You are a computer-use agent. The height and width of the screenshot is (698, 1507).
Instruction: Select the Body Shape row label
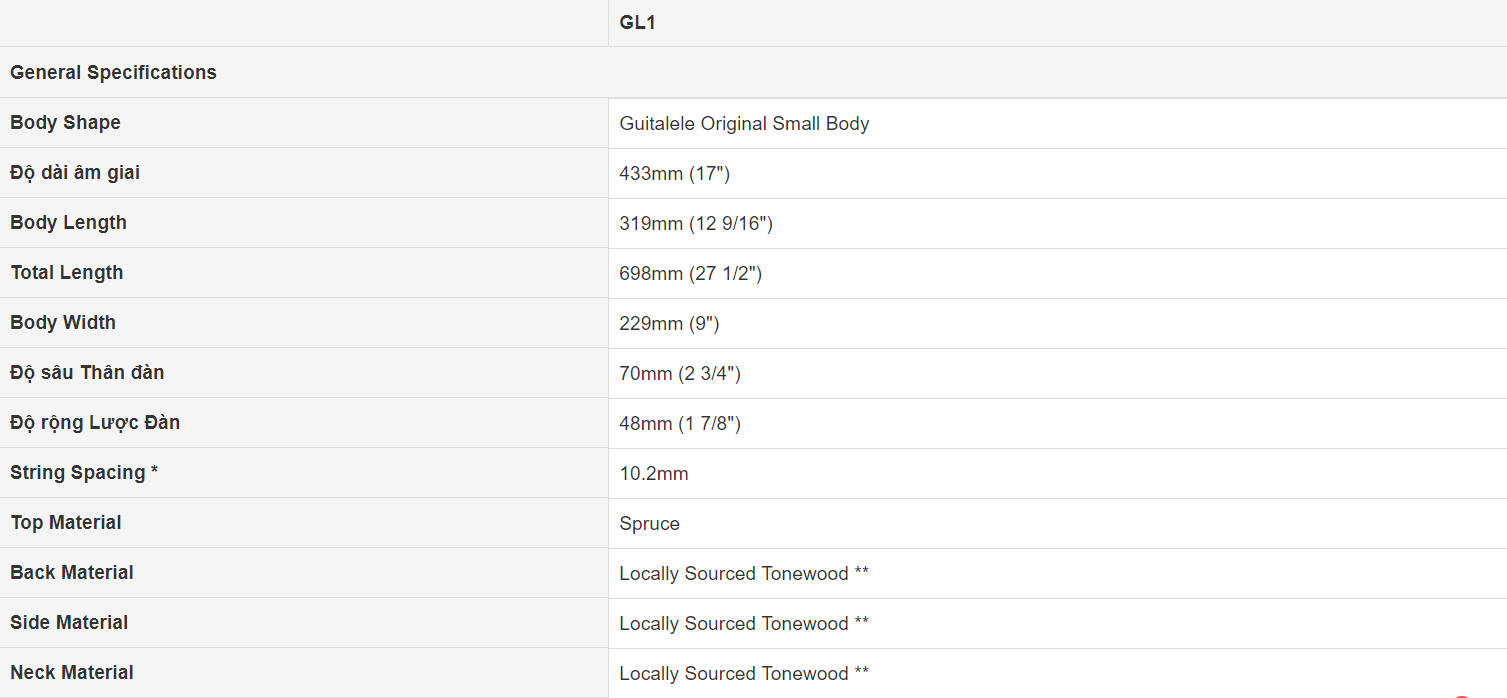pyautogui.click(x=65, y=122)
